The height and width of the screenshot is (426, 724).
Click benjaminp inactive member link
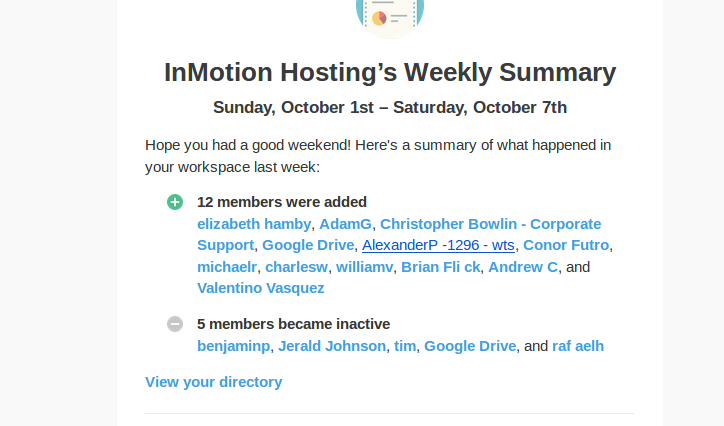pyautogui.click(x=233, y=346)
